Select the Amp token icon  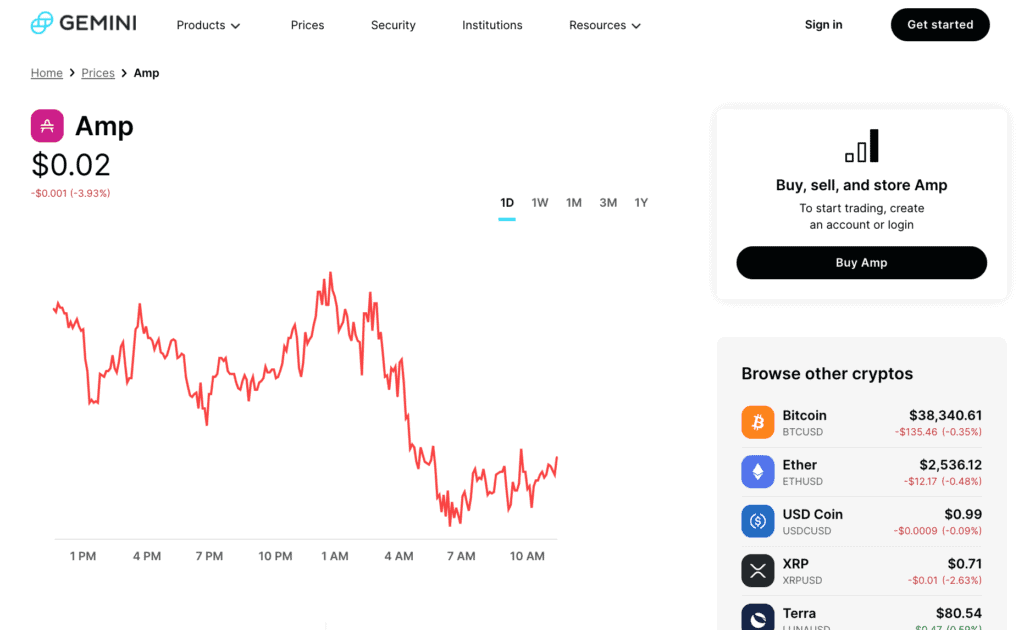pos(46,125)
